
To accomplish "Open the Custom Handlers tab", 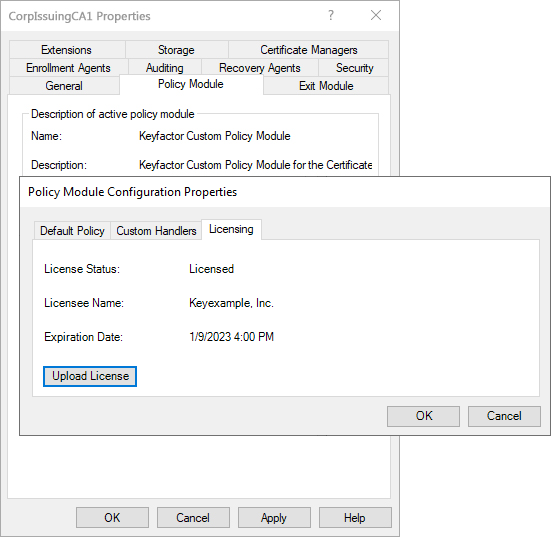I will (x=156, y=231).
